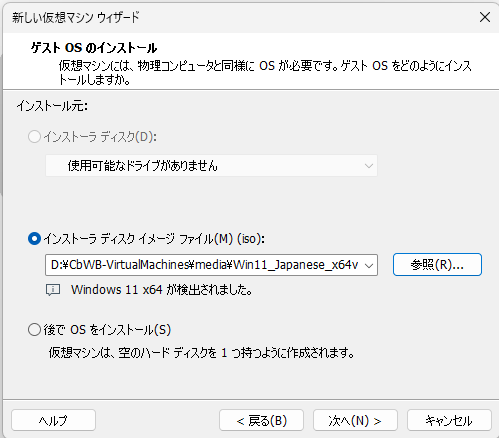Expand the ISO image path dropdown arrow
The width and height of the screenshot is (499, 438).
tap(369, 265)
